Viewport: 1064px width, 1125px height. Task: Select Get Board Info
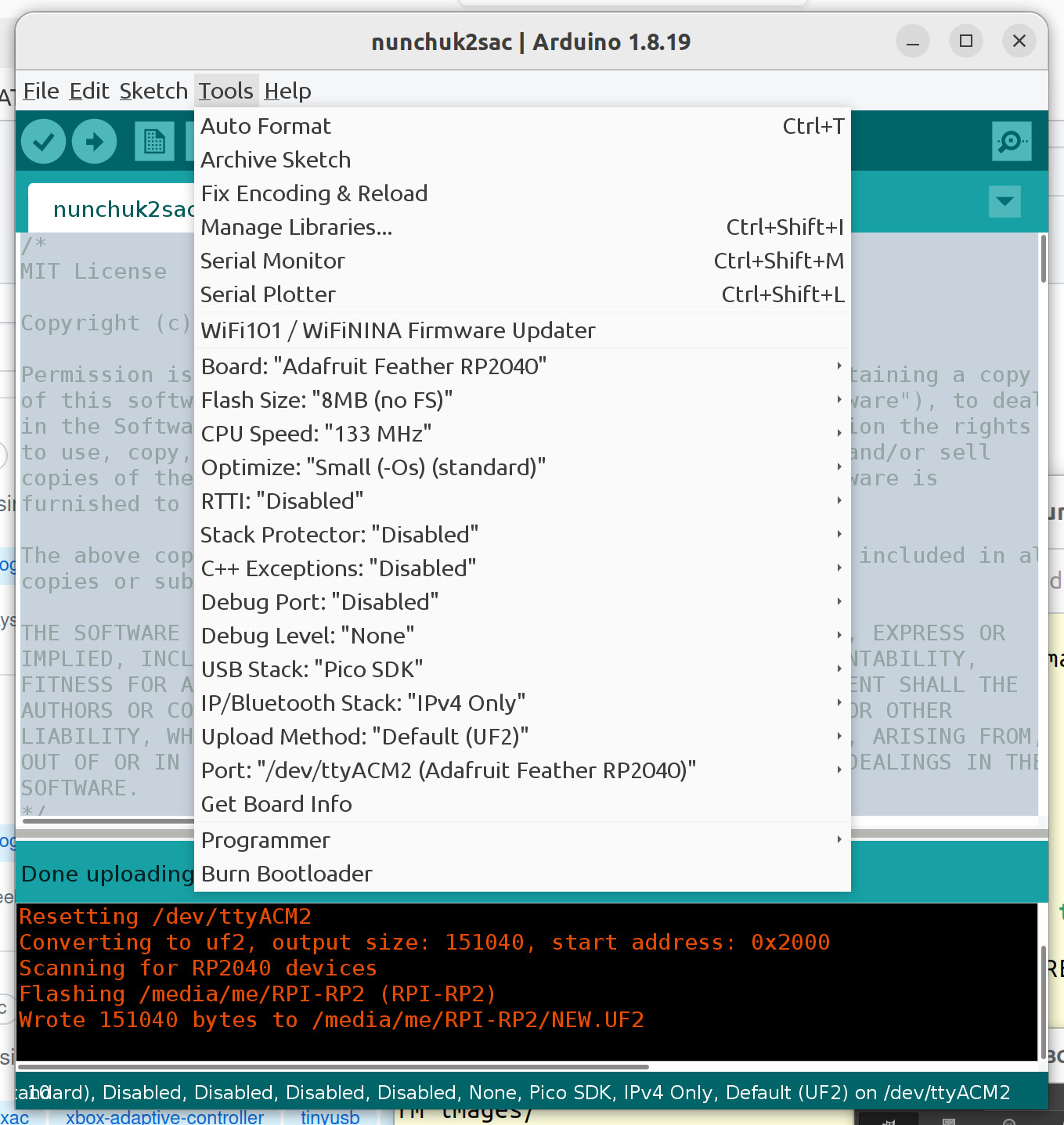coord(522,804)
